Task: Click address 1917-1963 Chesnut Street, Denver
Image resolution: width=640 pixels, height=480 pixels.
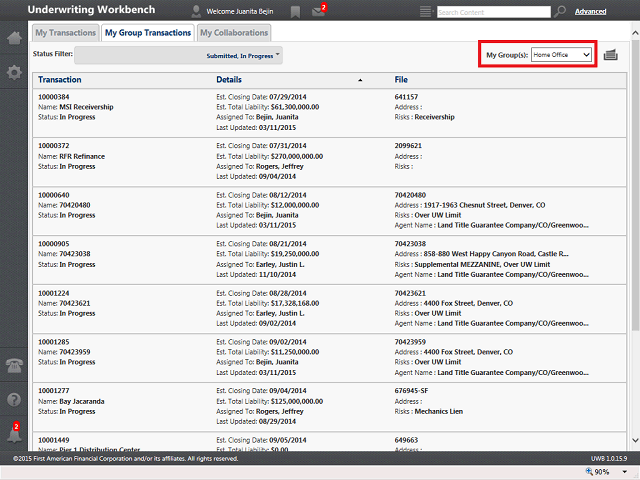Action: (484, 205)
